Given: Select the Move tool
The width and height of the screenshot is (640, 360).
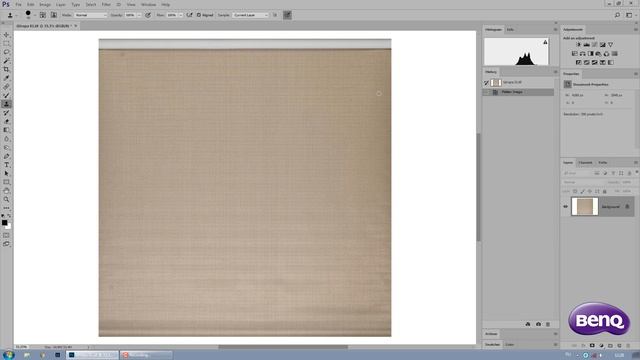Looking at the screenshot, I should [6, 35].
